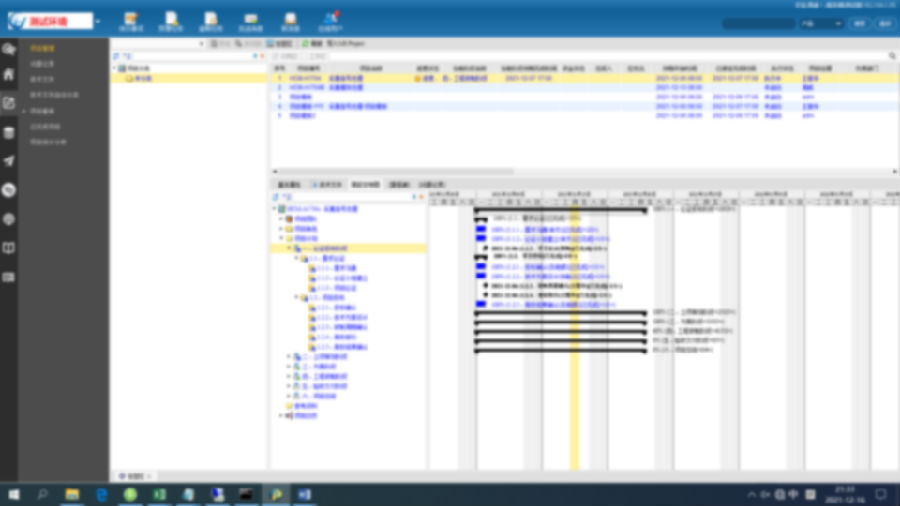Screen dimensions: 900x506
Task: Click the first button right of top dropdown
Action: pyautogui.click(x=858, y=23)
